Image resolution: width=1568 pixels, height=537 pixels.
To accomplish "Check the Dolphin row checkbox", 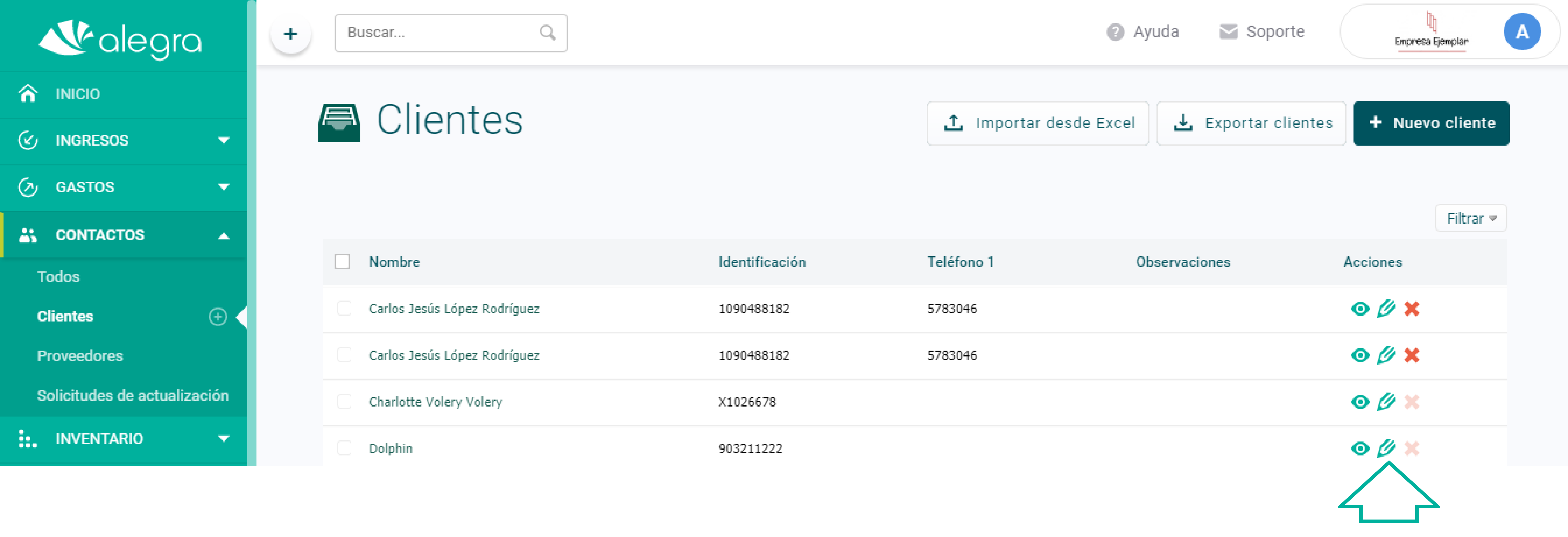I will pos(344,448).
